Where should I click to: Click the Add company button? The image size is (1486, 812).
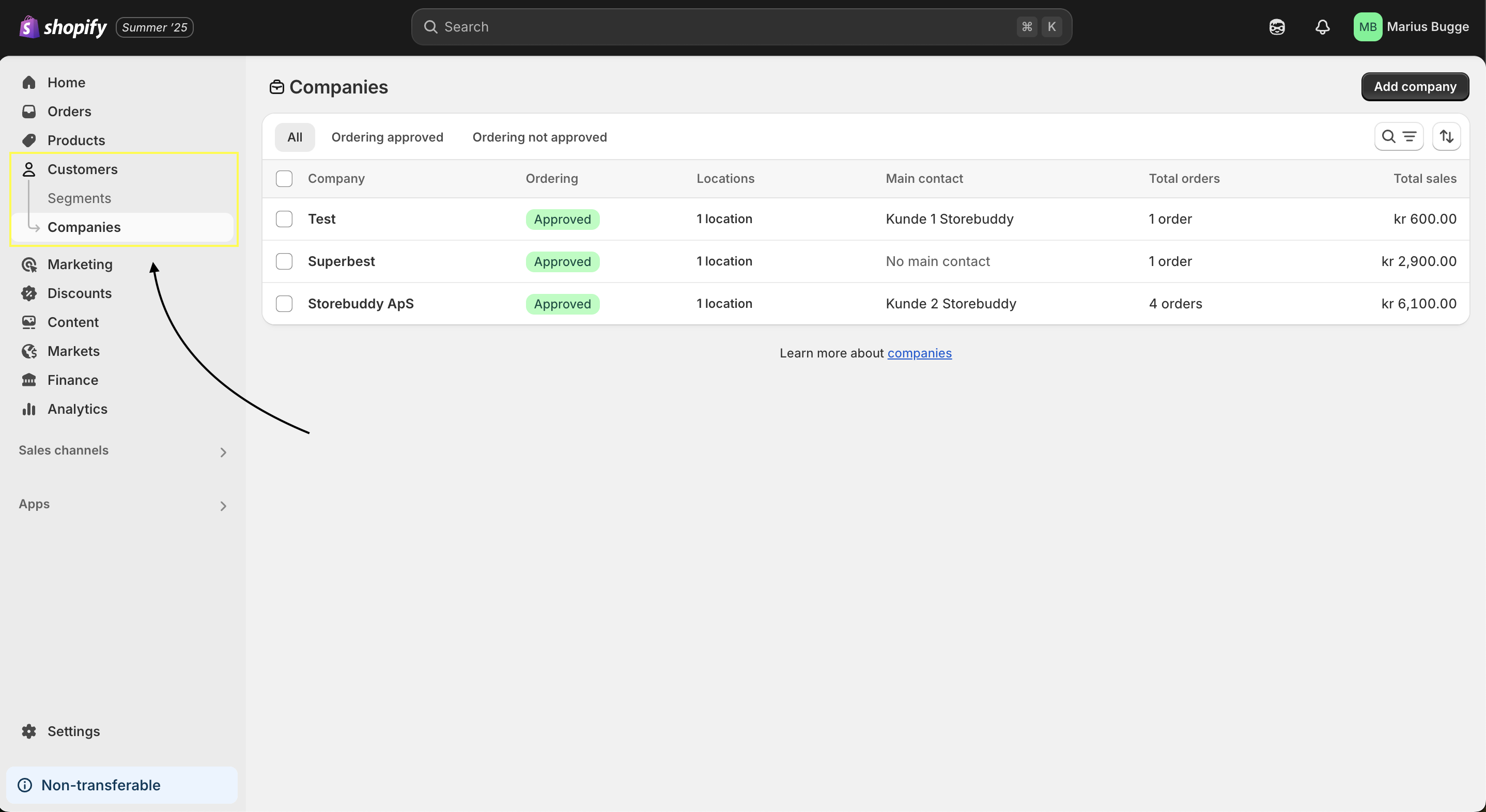(1415, 86)
